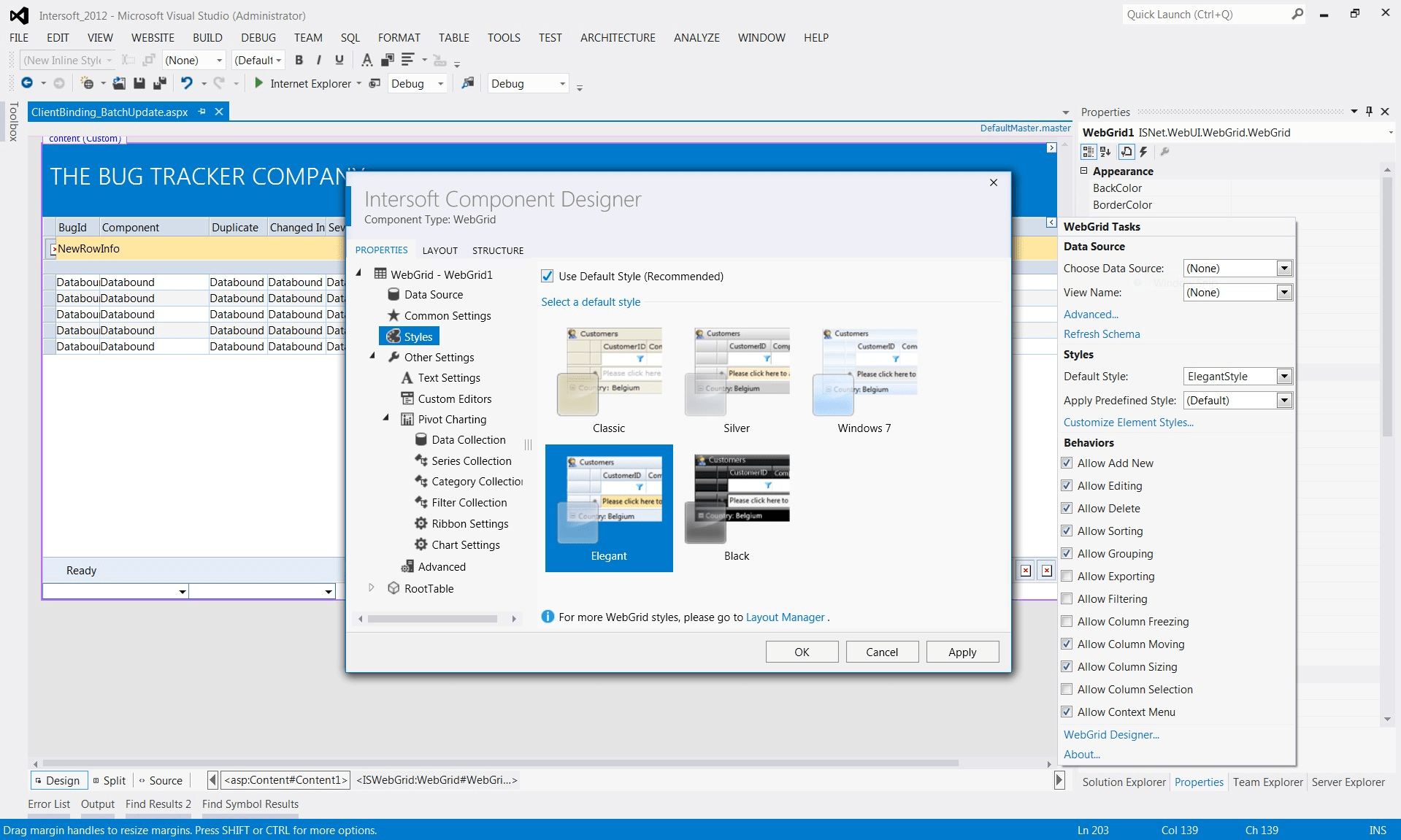Viewport: 1401px width, 840px height.
Task: Switch to the LAYOUT tab in designer
Action: pyautogui.click(x=440, y=250)
